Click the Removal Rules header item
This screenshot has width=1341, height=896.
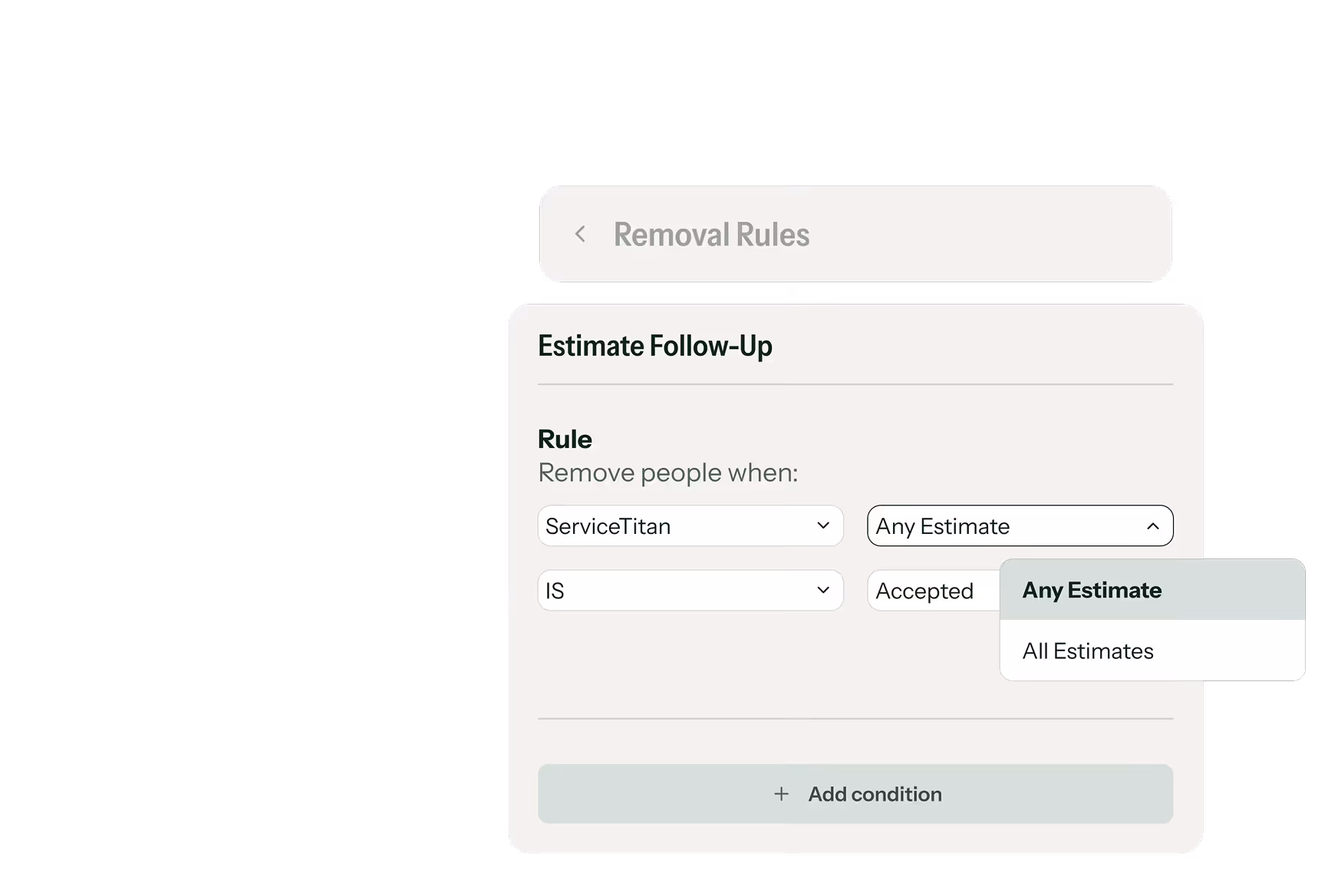point(711,234)
